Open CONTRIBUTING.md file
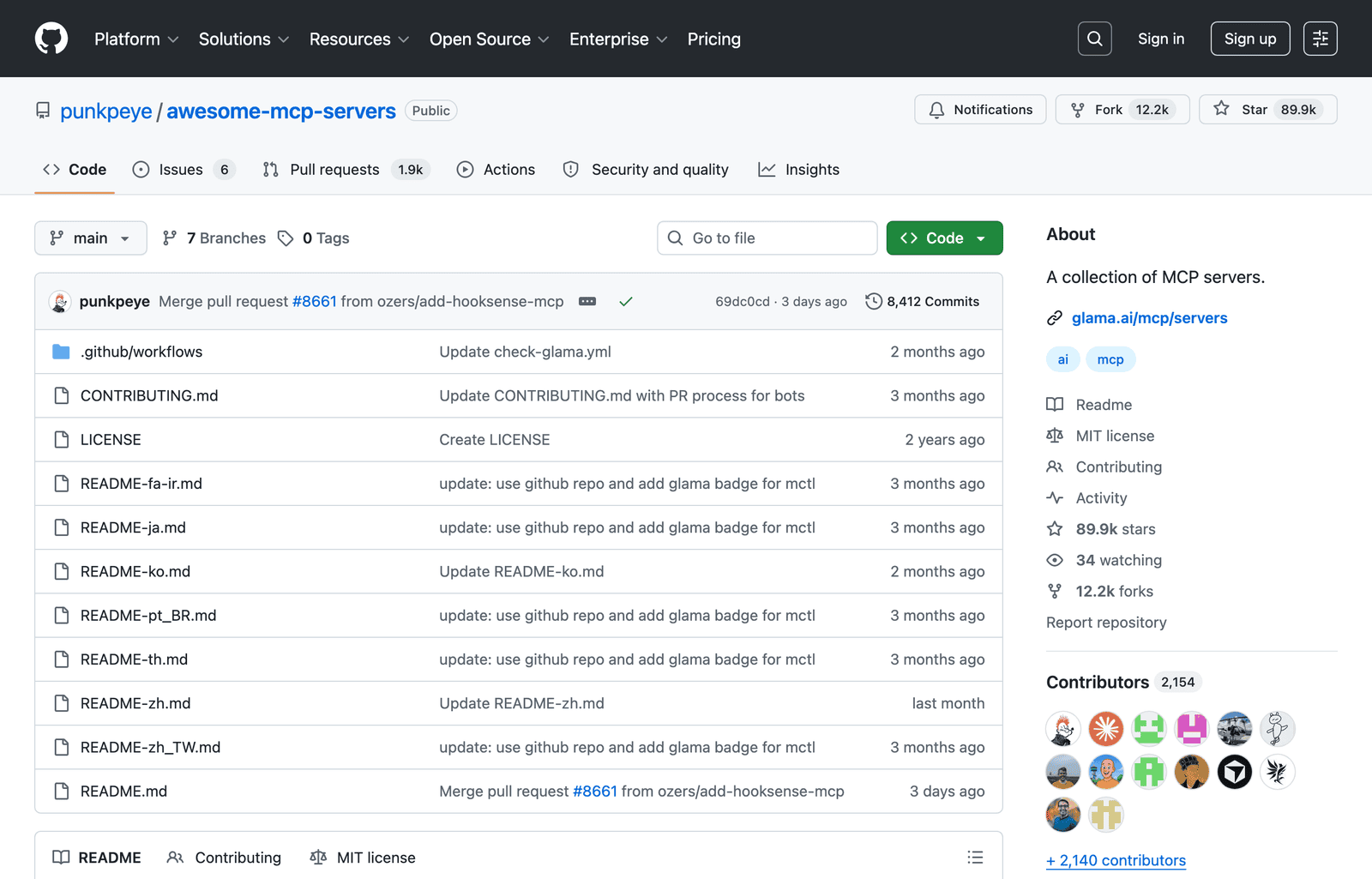This screenshot has height=879, width=1372. tap(149, 396)
